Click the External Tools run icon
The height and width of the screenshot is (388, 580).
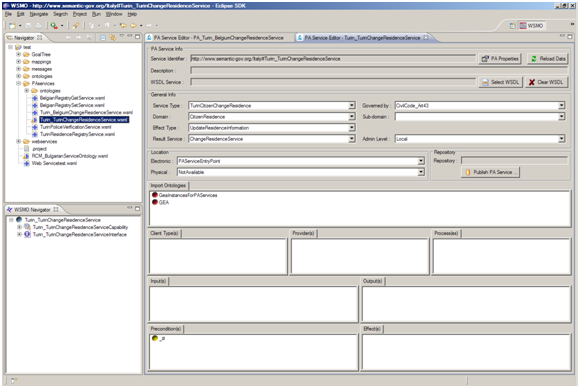(54, 26)
